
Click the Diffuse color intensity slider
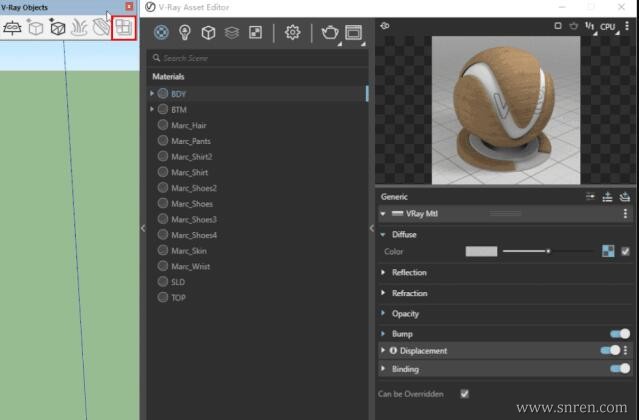click(x=548, y=251)
